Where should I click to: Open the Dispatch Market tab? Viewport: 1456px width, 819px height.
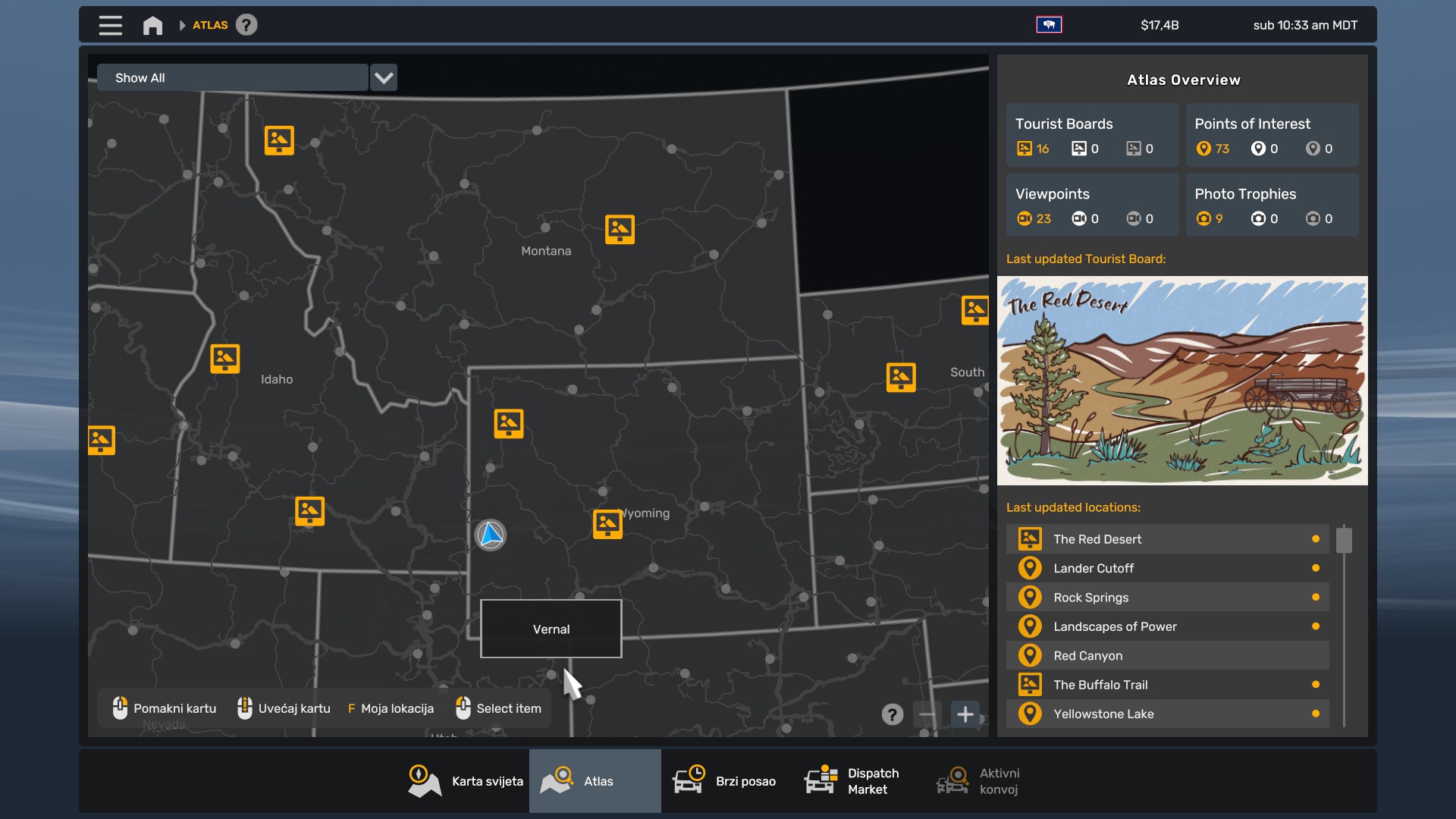coord(852,781)
